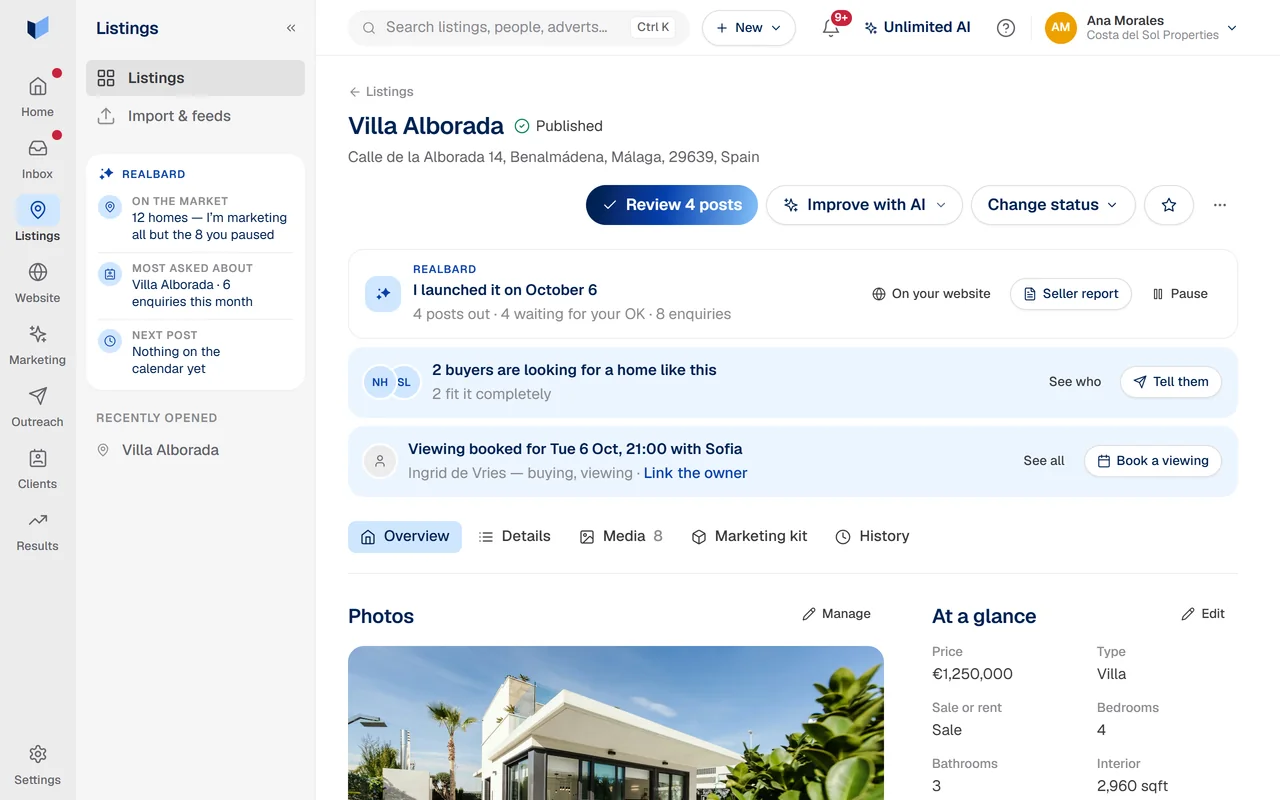Switch to the Media tab
1280x800 pixels.
(621, 537)
